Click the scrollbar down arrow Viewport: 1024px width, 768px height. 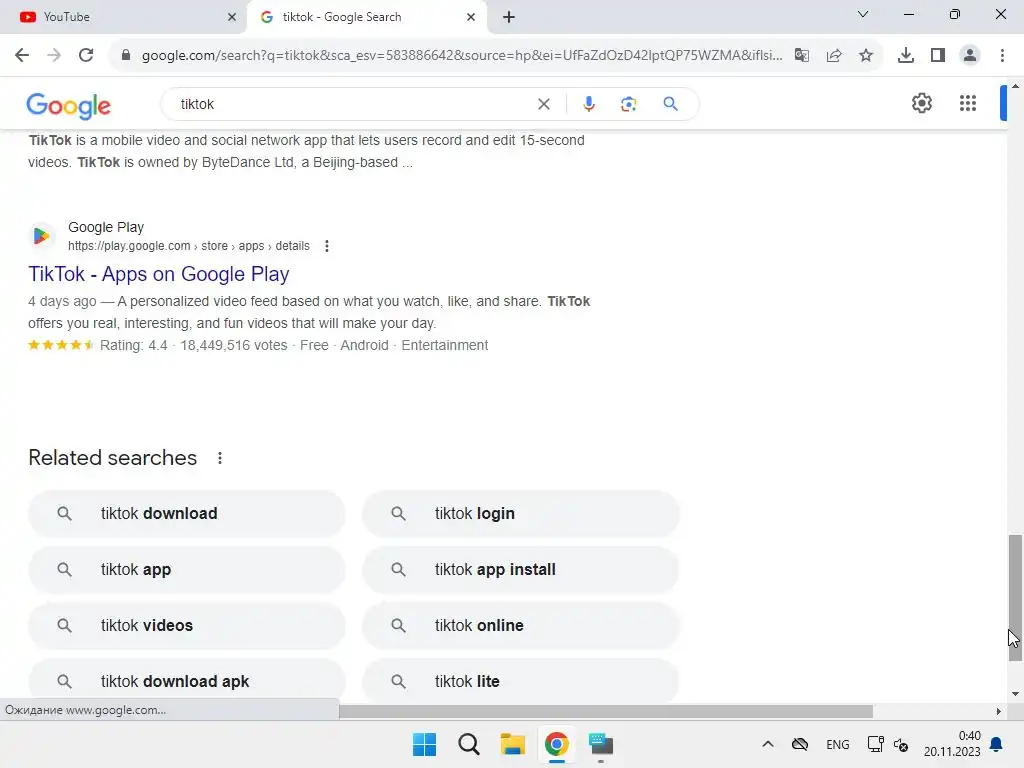(x=1015, y=694)
